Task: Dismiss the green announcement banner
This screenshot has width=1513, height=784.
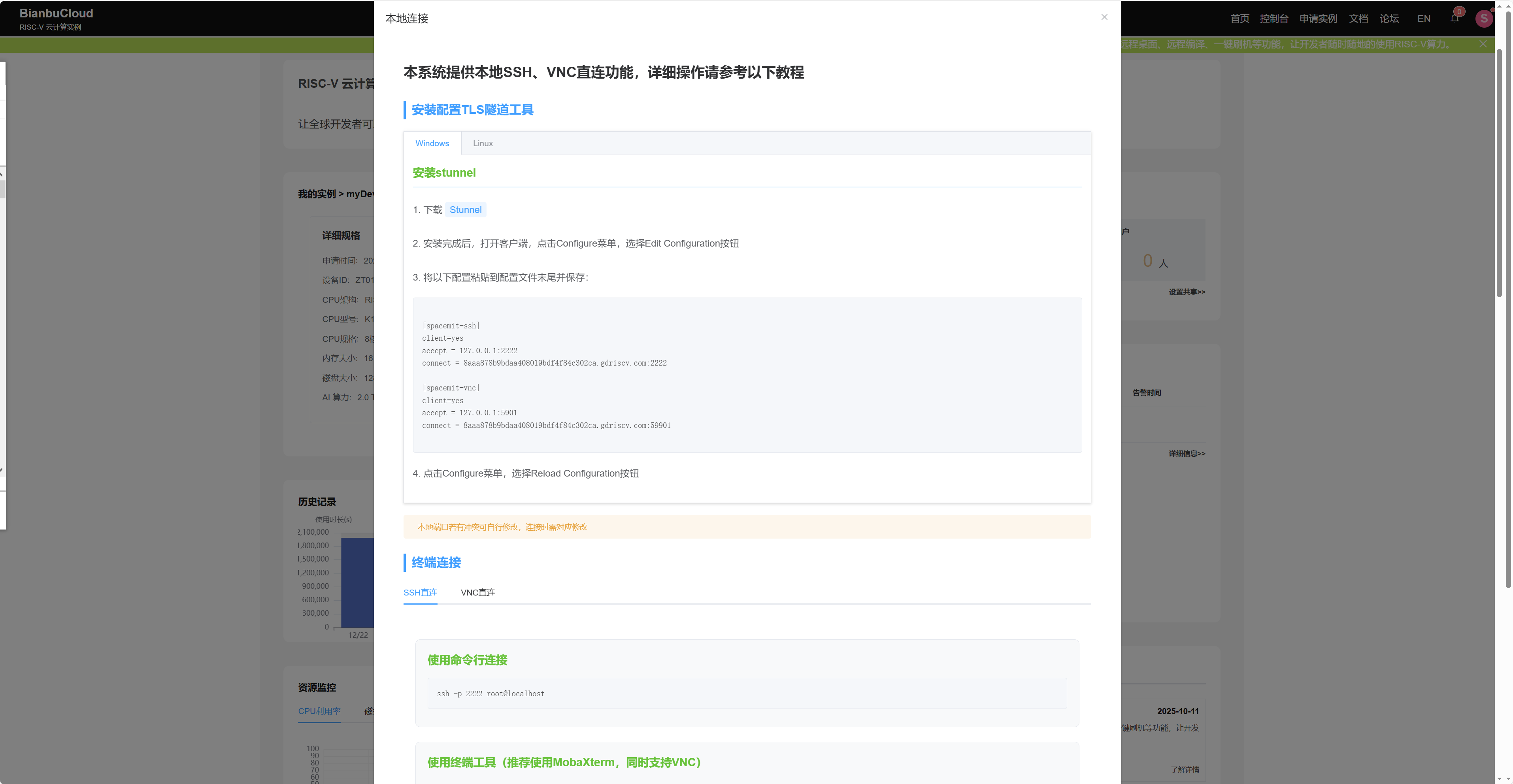Action: tap(1483, 44)
